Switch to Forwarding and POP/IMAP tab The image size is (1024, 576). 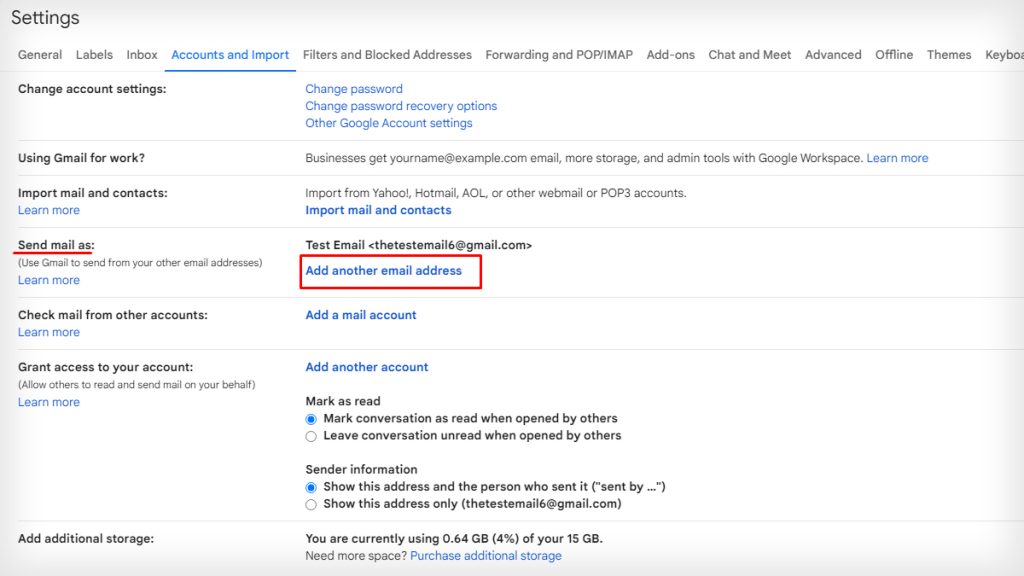pyautogui.click(x=559, y=55)
